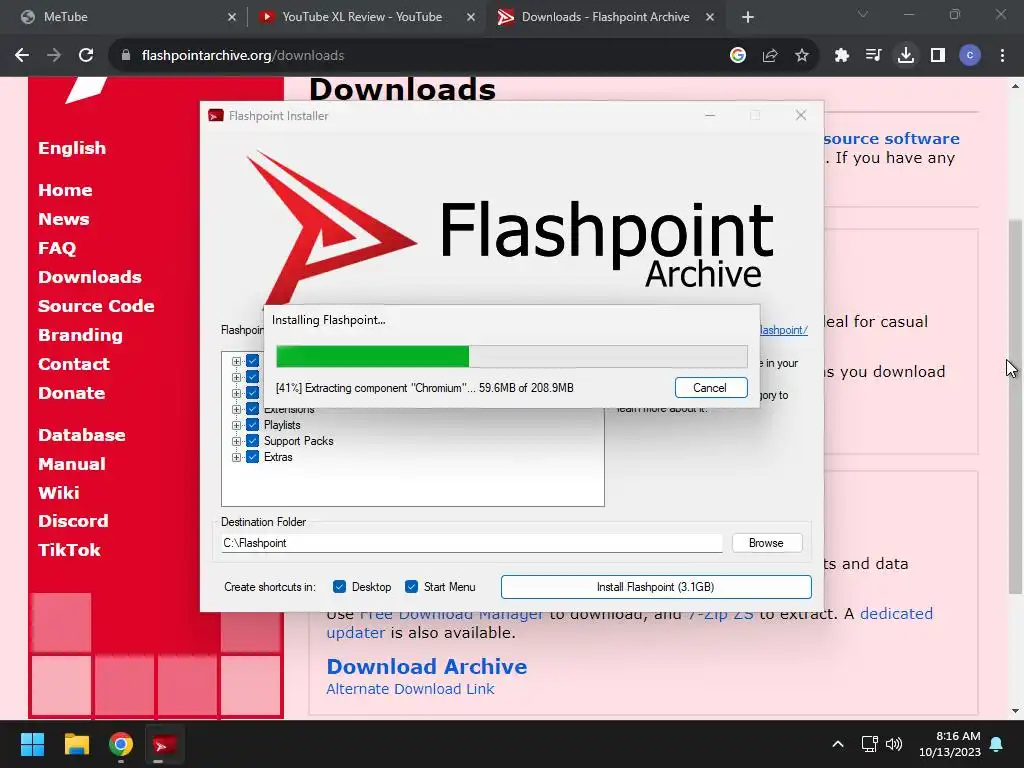Uncheck the Extensions component checkbox

coord(253,409)
